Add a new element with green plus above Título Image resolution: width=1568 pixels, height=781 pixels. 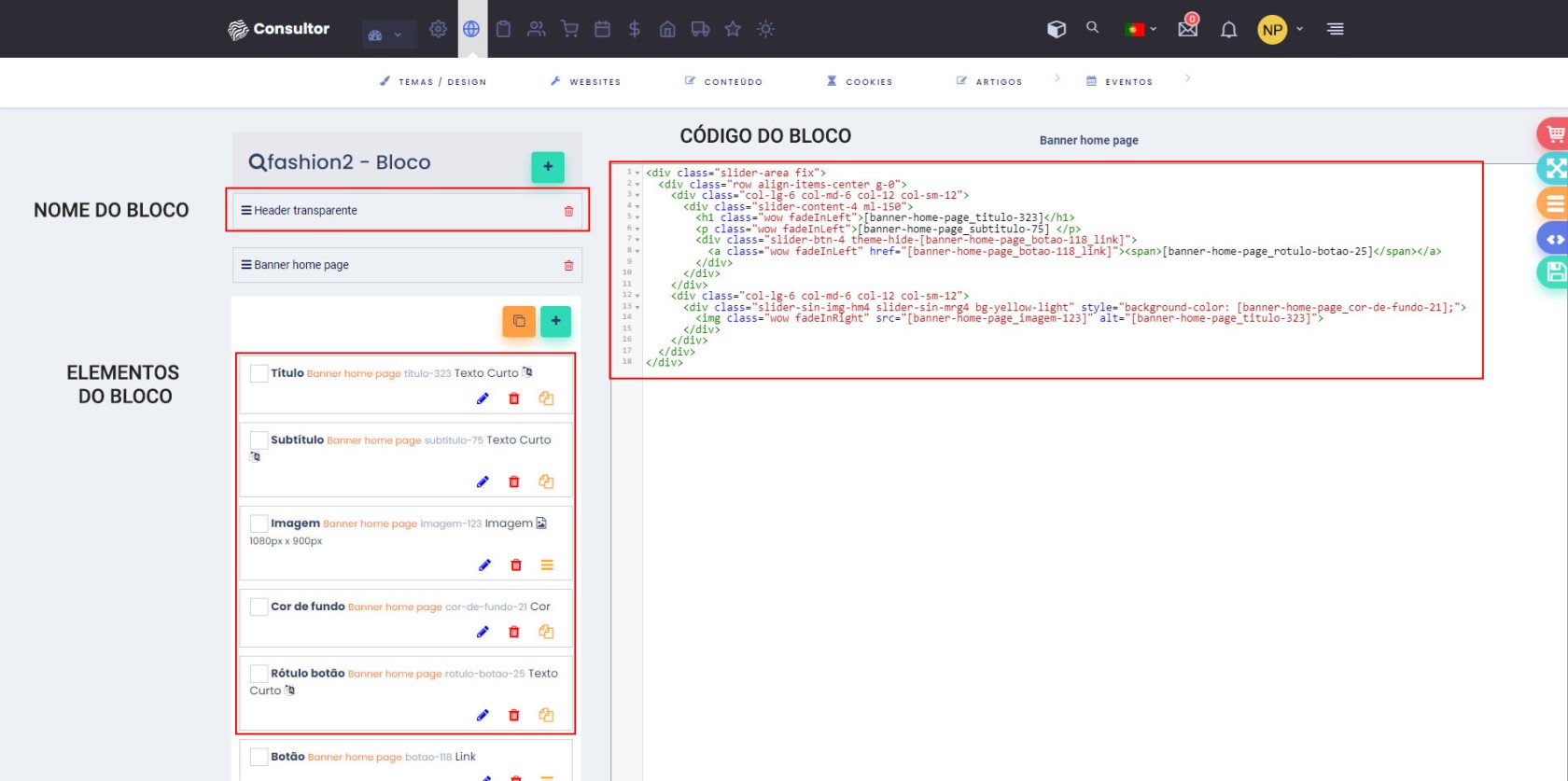point(555,321)
